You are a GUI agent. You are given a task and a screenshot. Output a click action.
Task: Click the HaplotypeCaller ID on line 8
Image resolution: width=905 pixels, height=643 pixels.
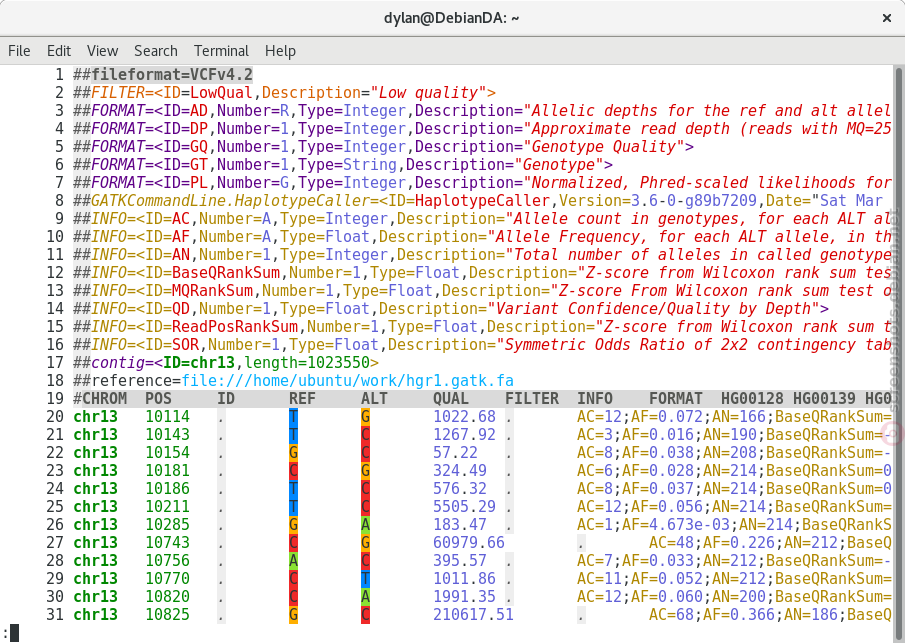(483, 200)
